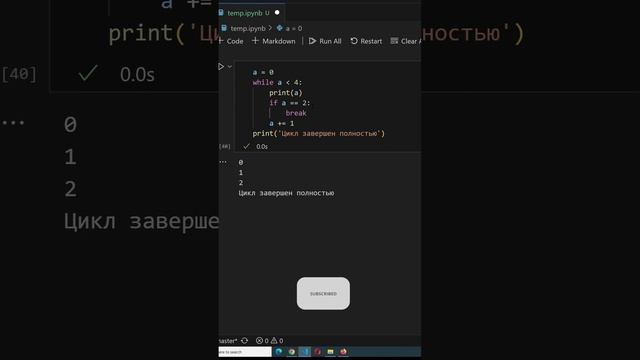Click the 'if a == 2:' code line
640x360 pixels.
(x=289, y=103)
